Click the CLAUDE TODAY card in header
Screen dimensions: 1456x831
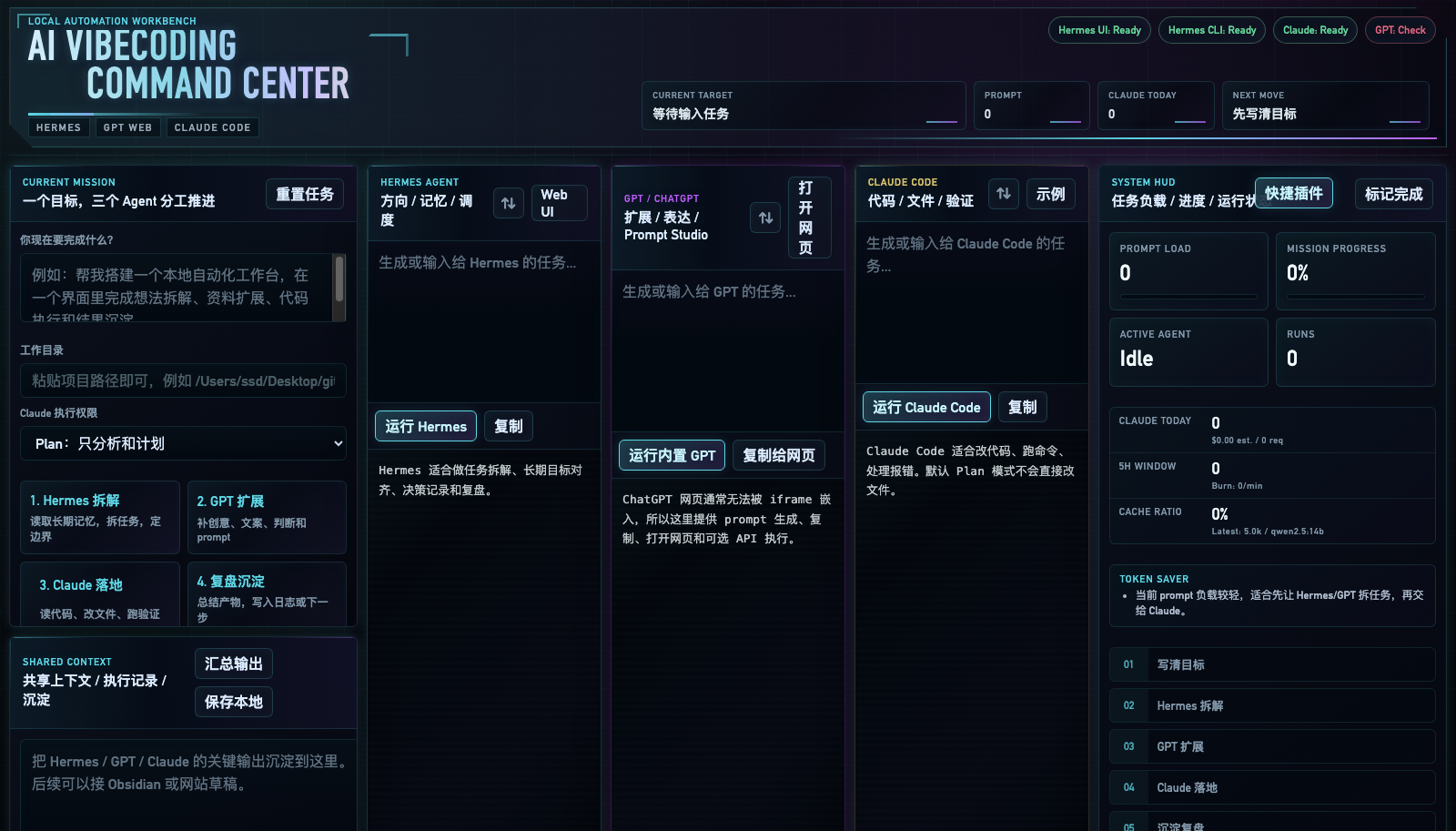click(x=1156, y=106)
